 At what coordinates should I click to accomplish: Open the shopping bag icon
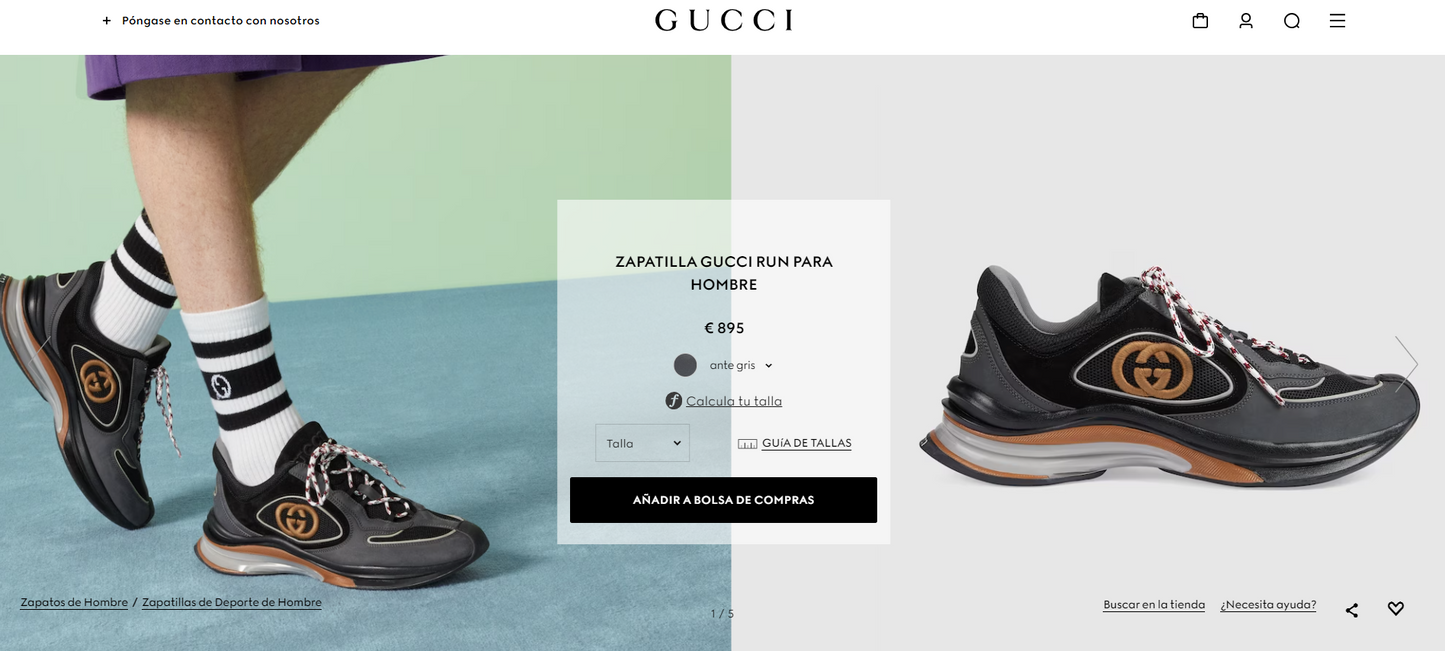point(1200,20)
